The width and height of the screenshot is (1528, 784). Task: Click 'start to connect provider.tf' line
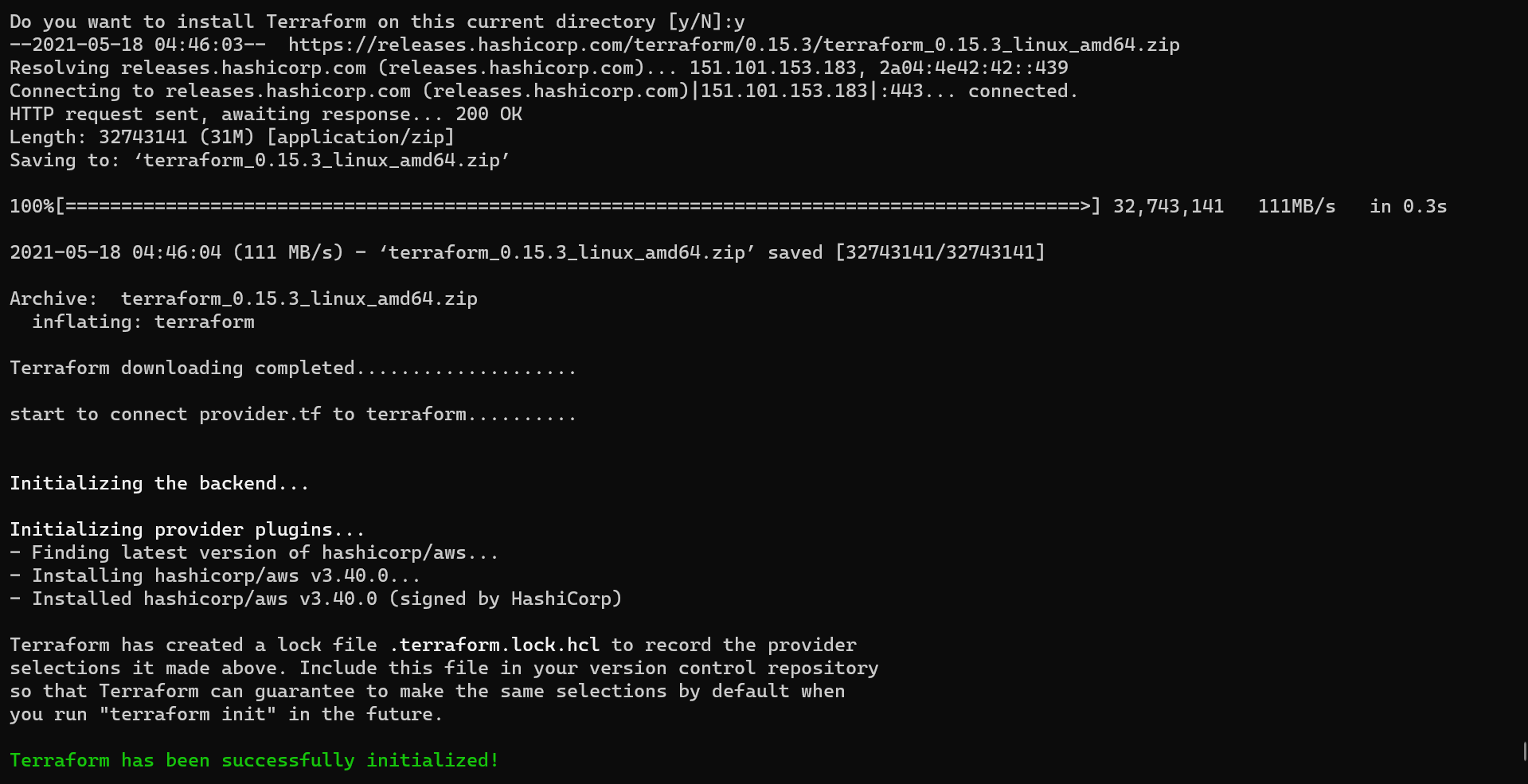point(293,414)
